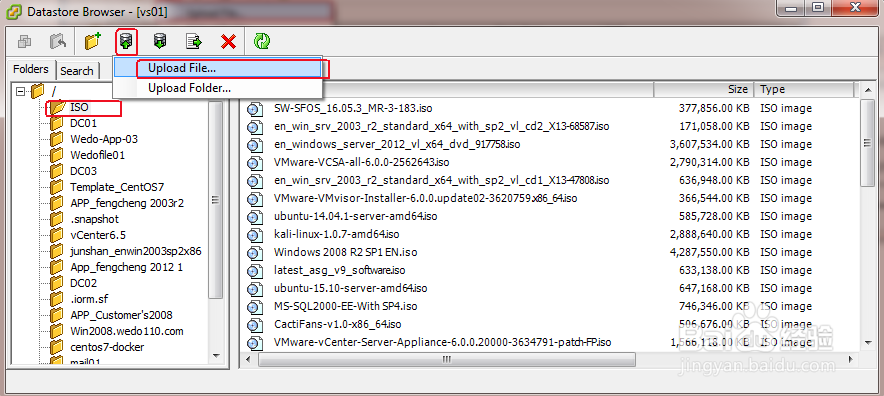
Task: Click the move file toolbar icon
Action: tap(194, 41)
